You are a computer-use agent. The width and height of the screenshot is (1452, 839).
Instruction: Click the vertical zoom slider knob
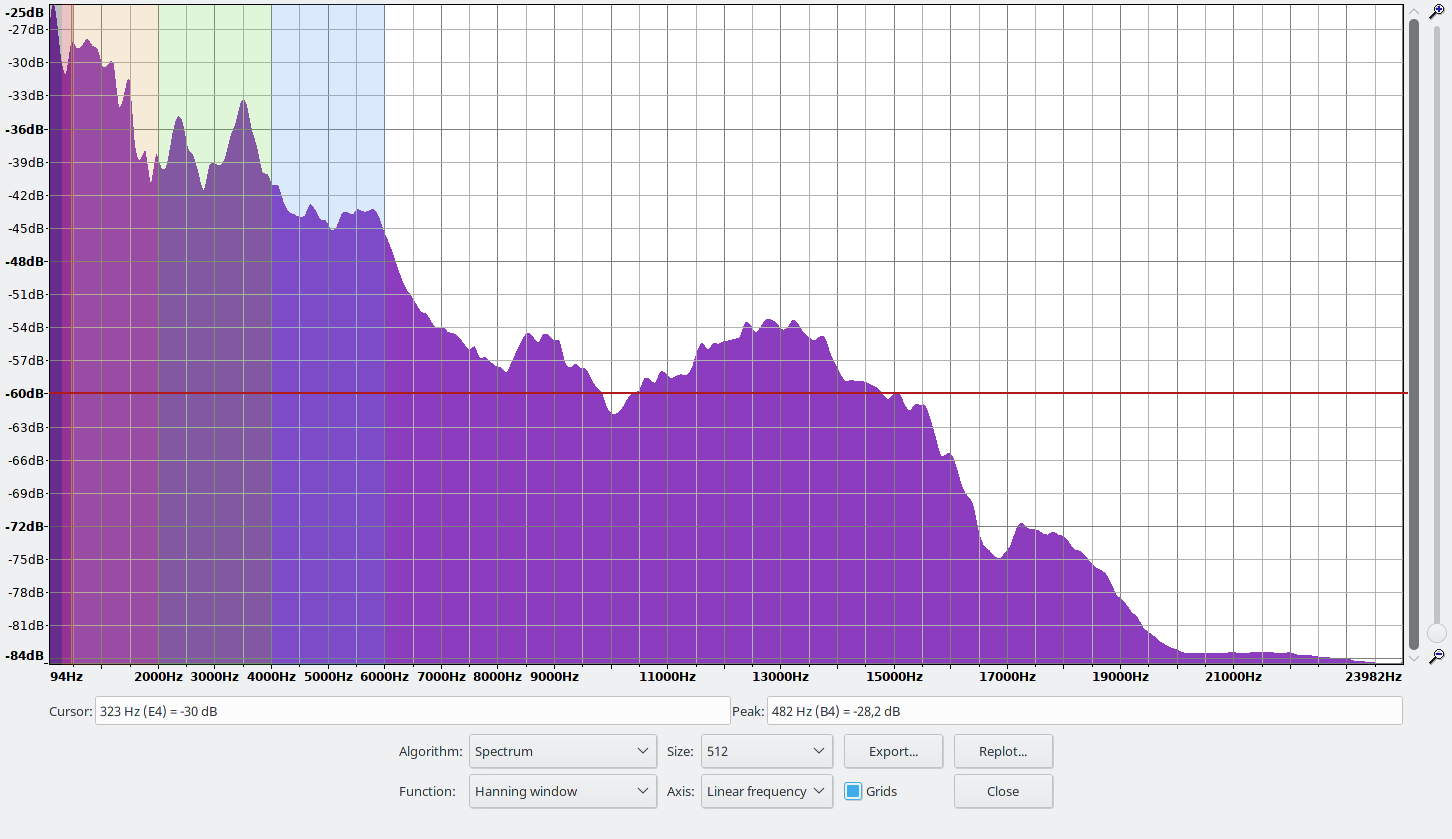pos(1437,633)
